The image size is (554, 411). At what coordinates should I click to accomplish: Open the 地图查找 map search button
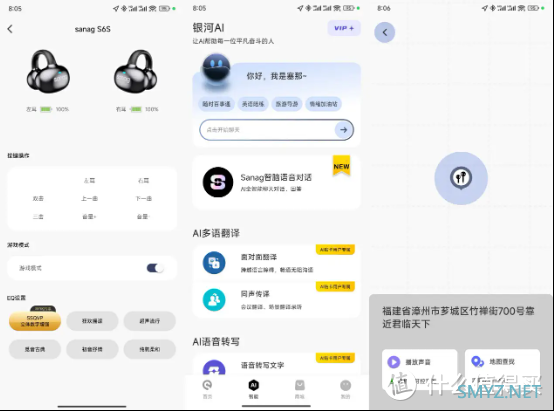coord(502,362)
